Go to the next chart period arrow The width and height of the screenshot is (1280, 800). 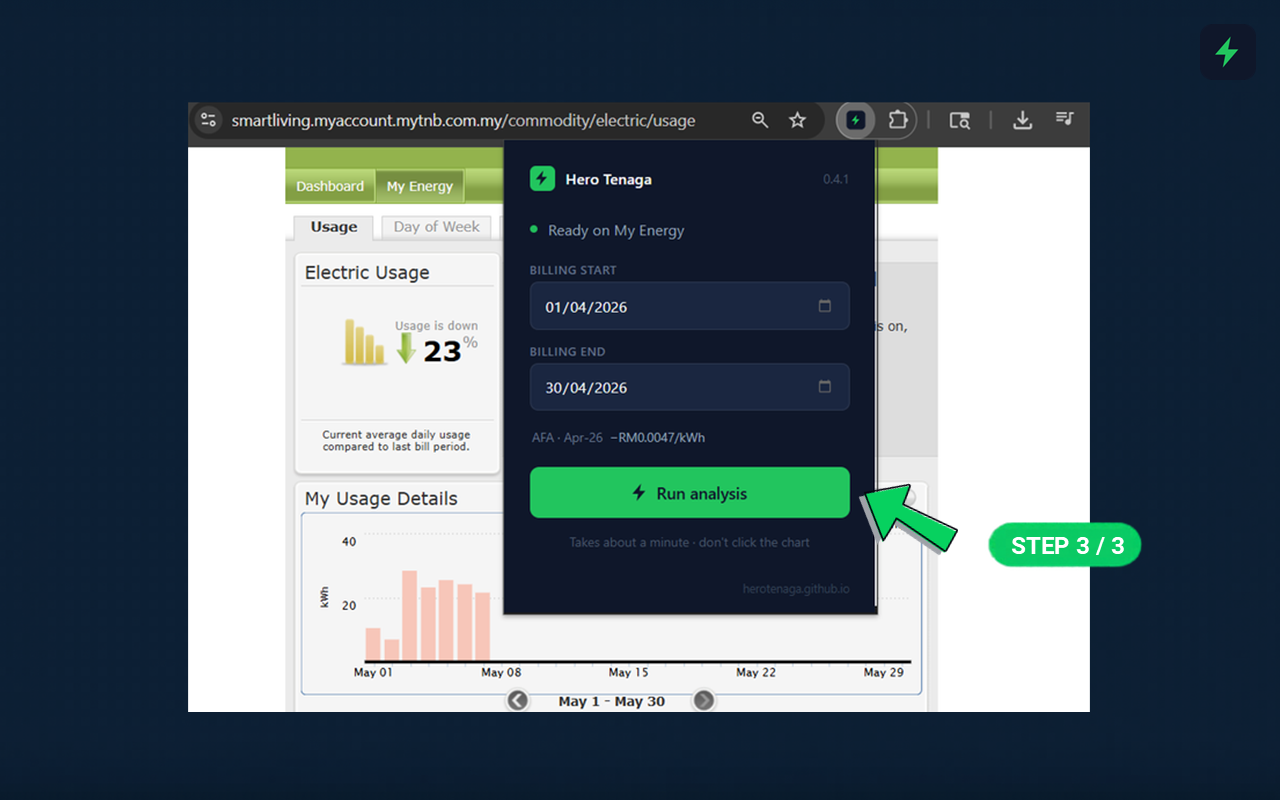[704, 700]
